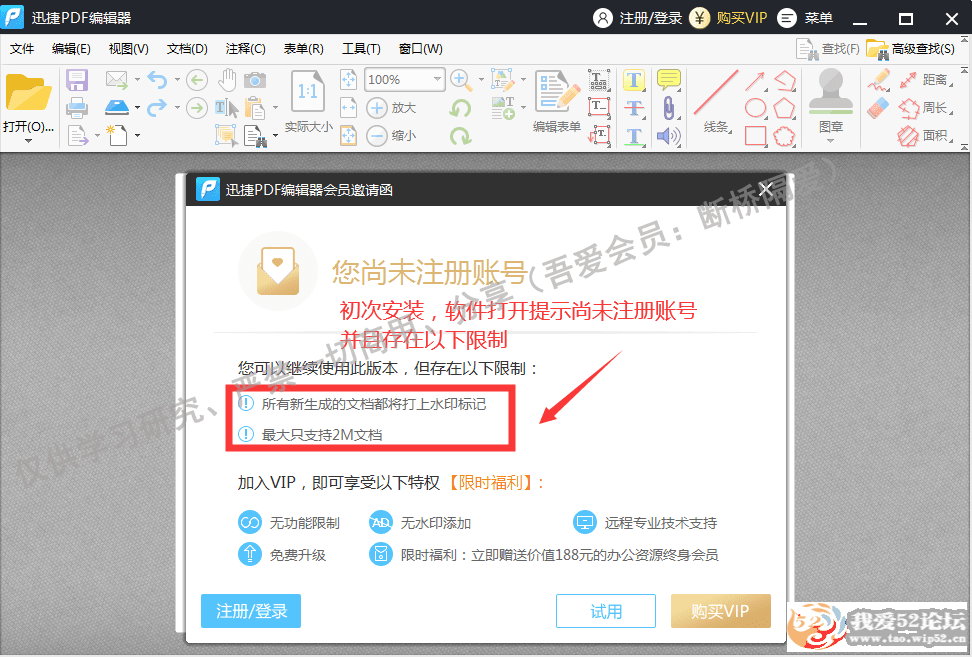972x657 pixels.
Task: Select the sound annotation speaker tool
Action: tap(668, 136)
